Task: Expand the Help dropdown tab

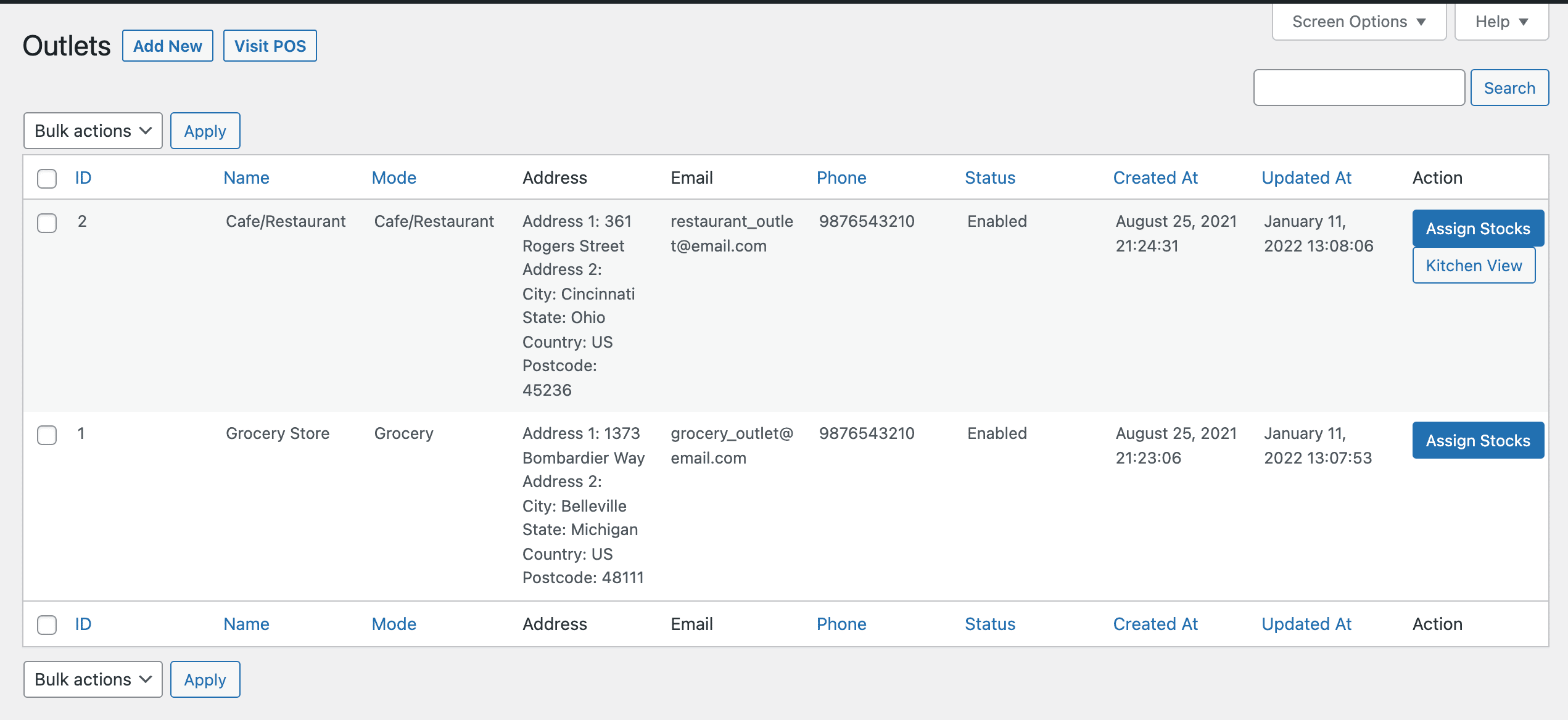Action: (1501, 22)
